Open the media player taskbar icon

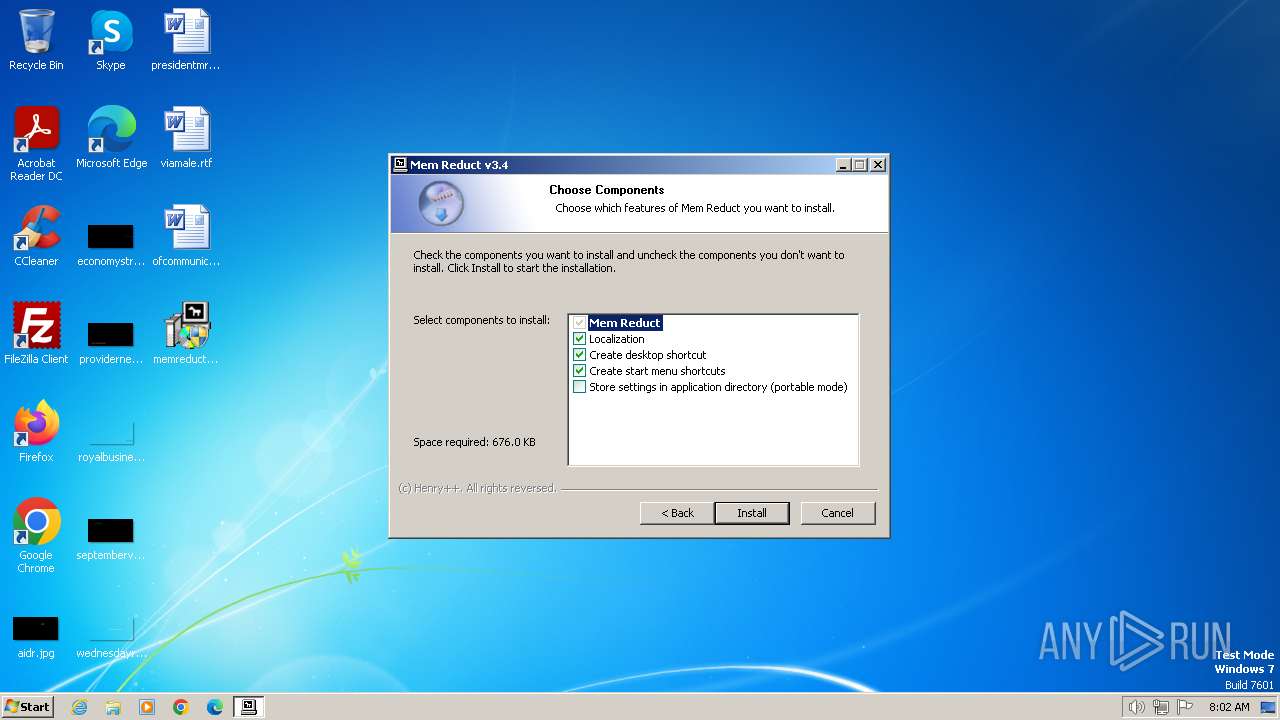(x=147, y=707)
